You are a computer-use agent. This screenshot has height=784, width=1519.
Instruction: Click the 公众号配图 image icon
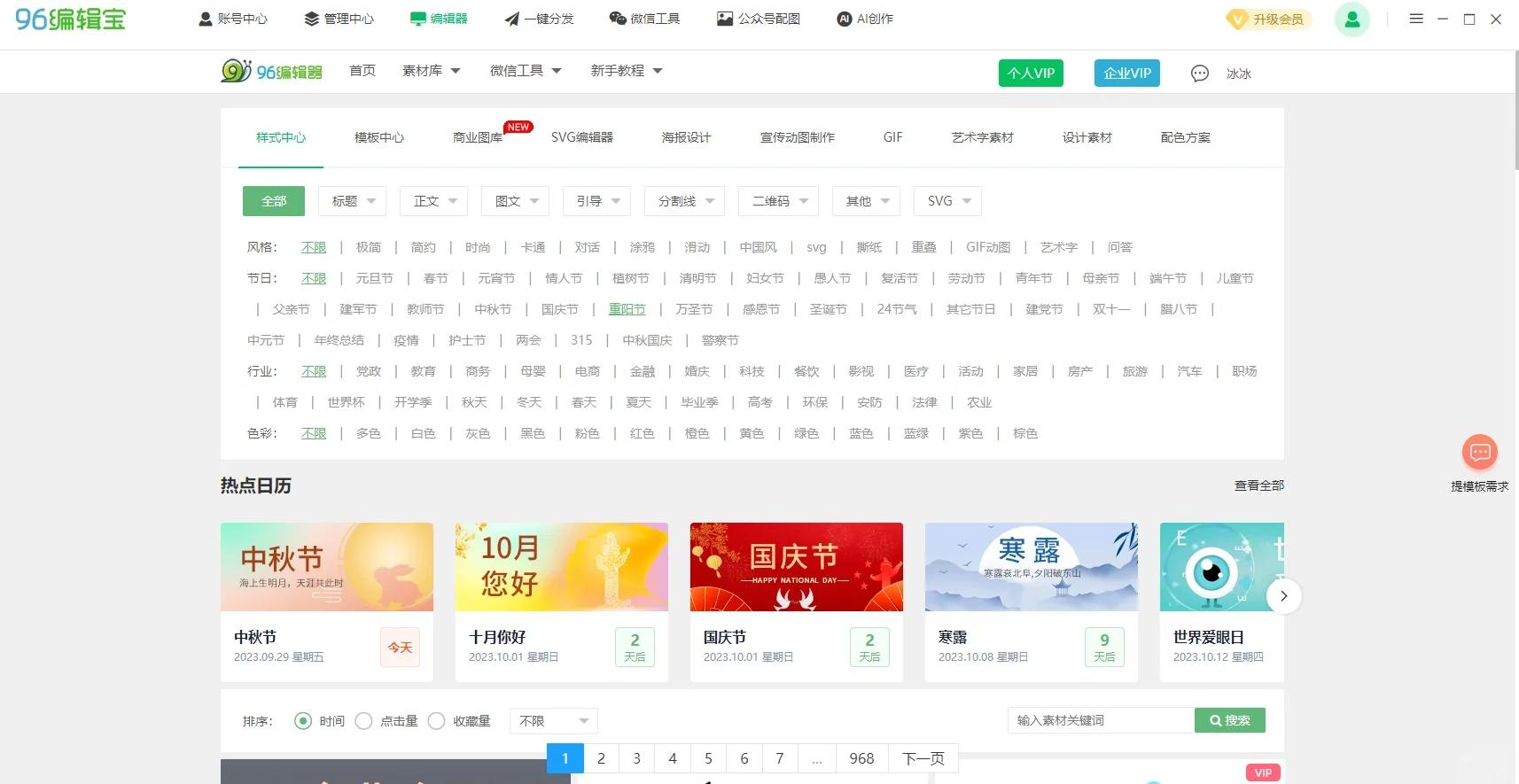(x=725, y=19)
